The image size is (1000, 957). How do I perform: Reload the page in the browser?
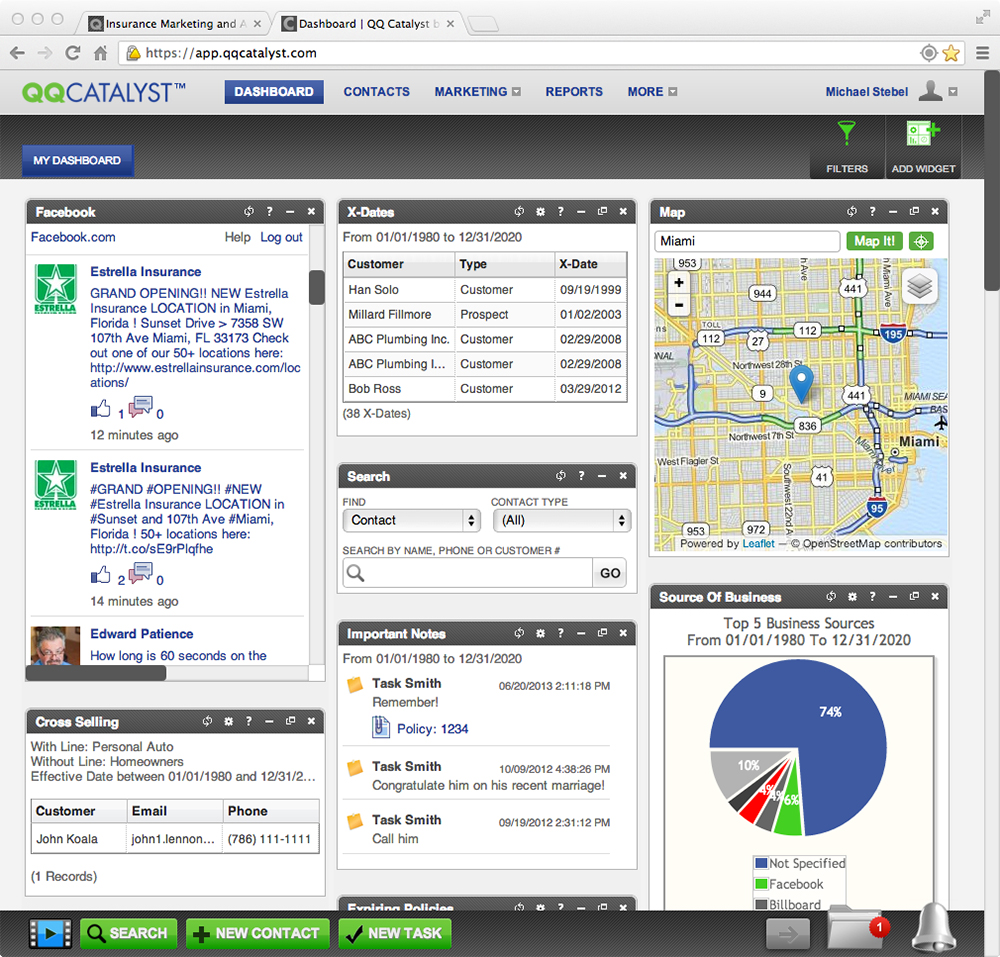[x=73, y=53]
